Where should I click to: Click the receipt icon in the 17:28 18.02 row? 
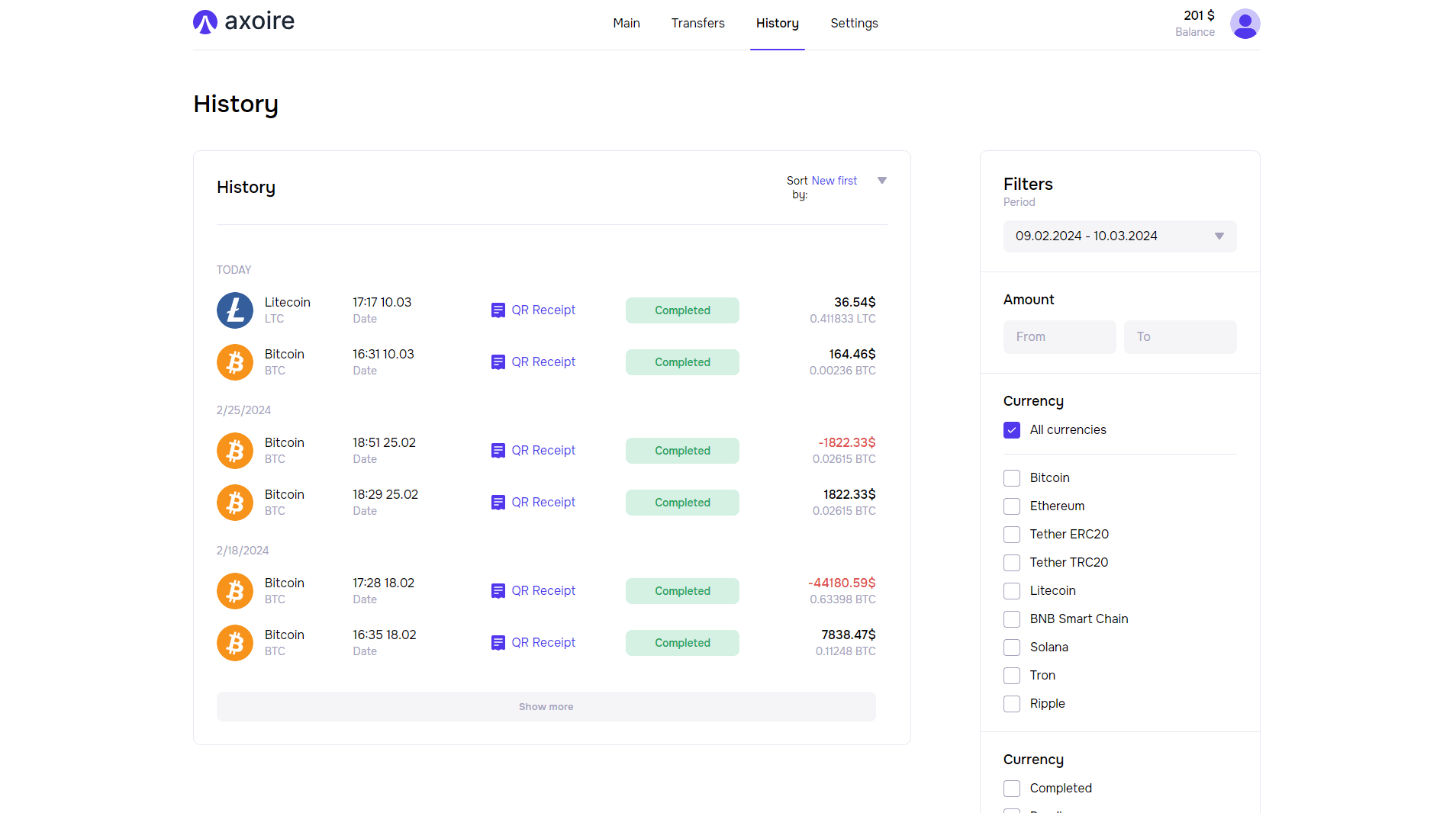point(498,591)
